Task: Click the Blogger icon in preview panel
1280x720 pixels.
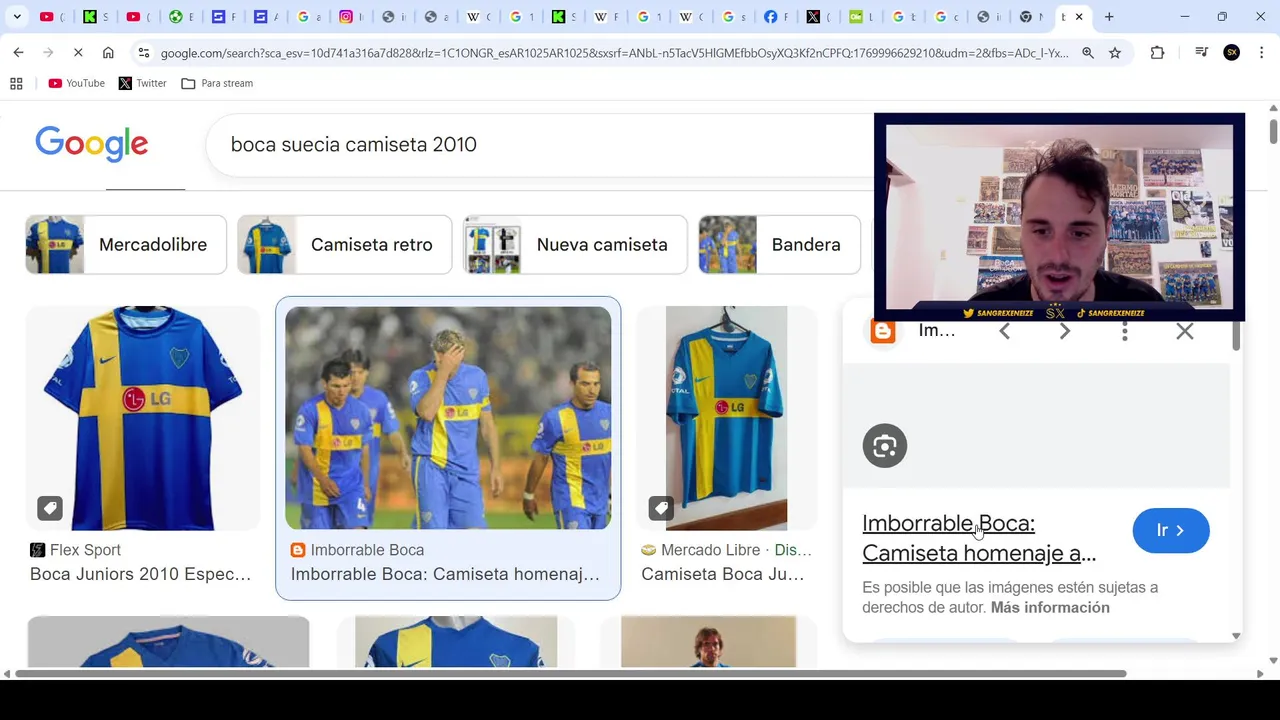Action: (x=883, y=331)
